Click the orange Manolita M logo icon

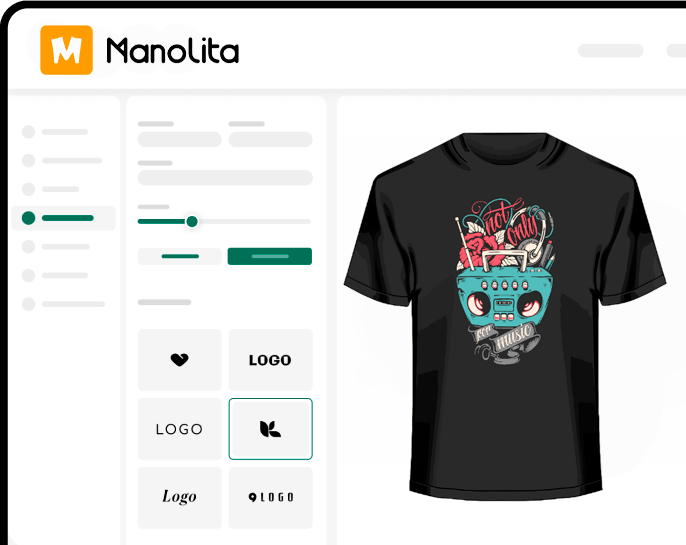pyautogui.click(x=66, y=50)
